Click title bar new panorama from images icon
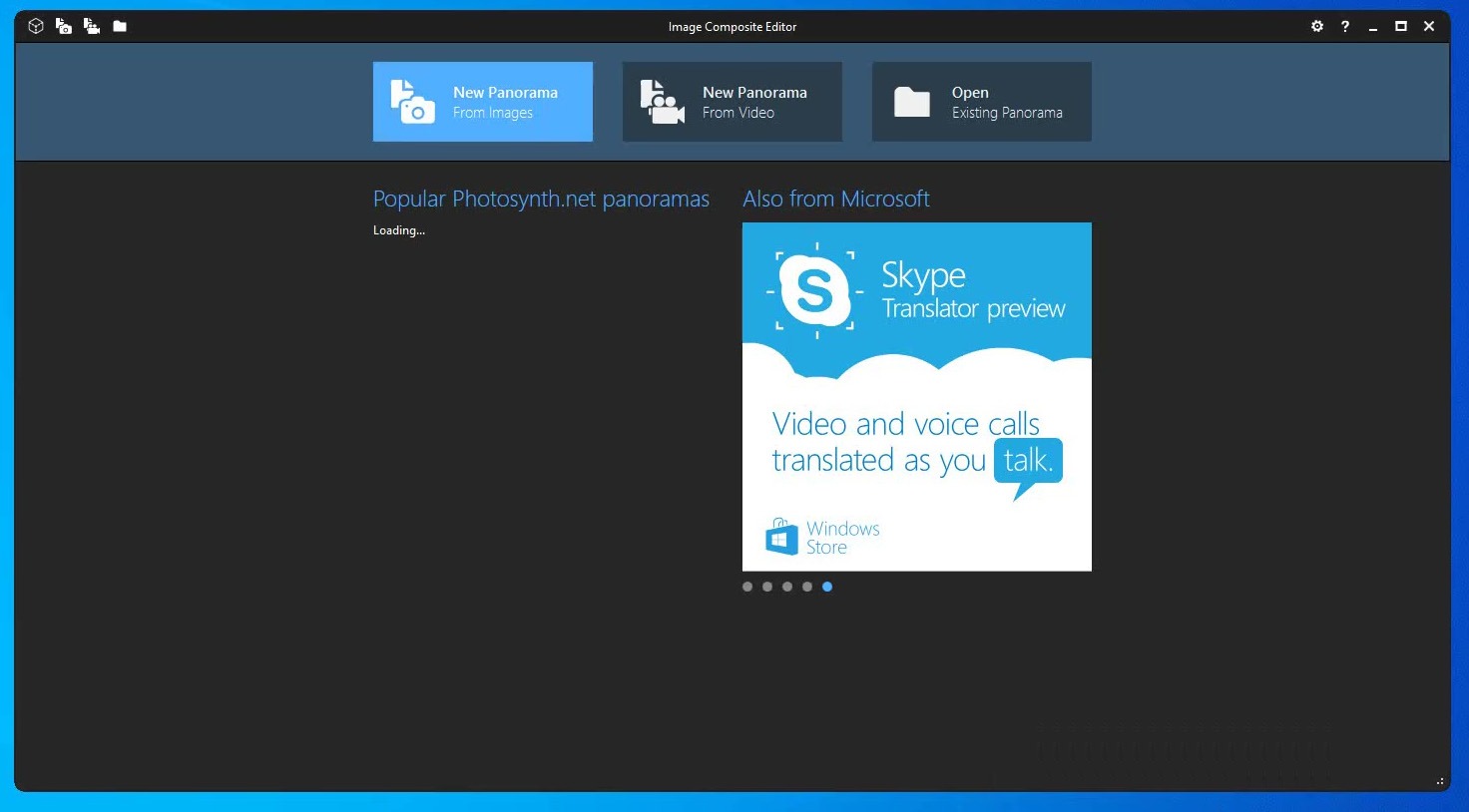 [x=64, y=26]
